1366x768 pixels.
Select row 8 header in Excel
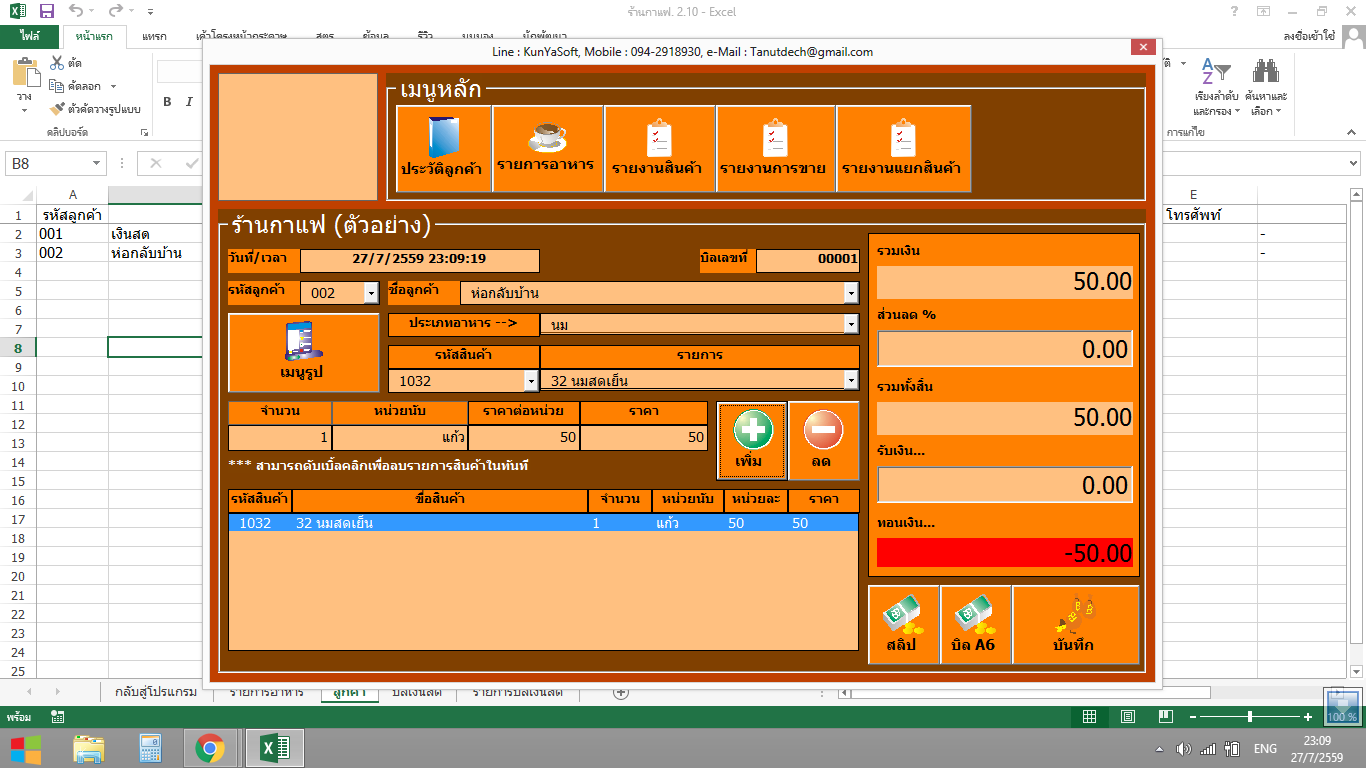coord(17,348)
